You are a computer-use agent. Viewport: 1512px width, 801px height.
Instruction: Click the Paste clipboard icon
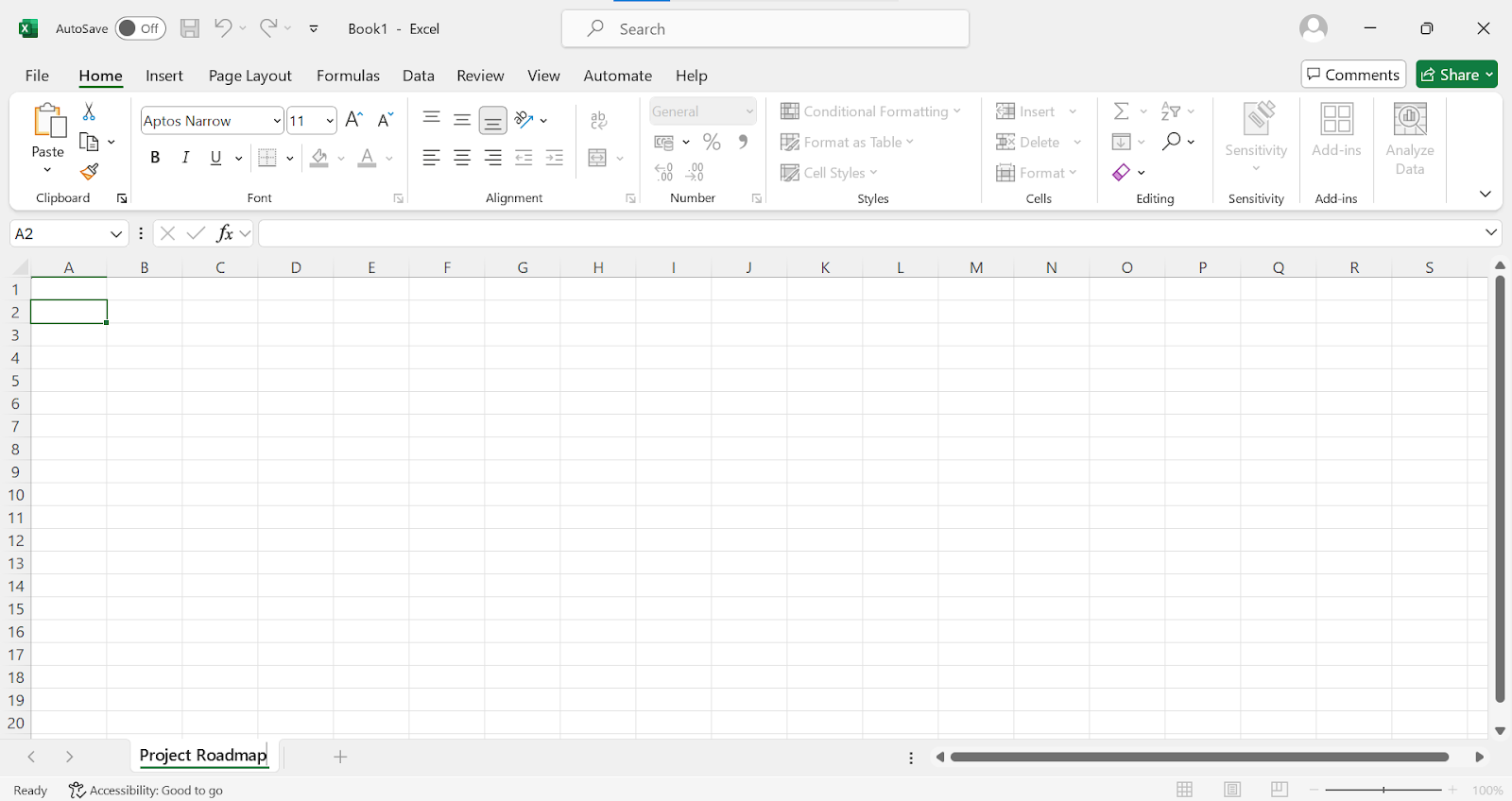click(48, 121)
